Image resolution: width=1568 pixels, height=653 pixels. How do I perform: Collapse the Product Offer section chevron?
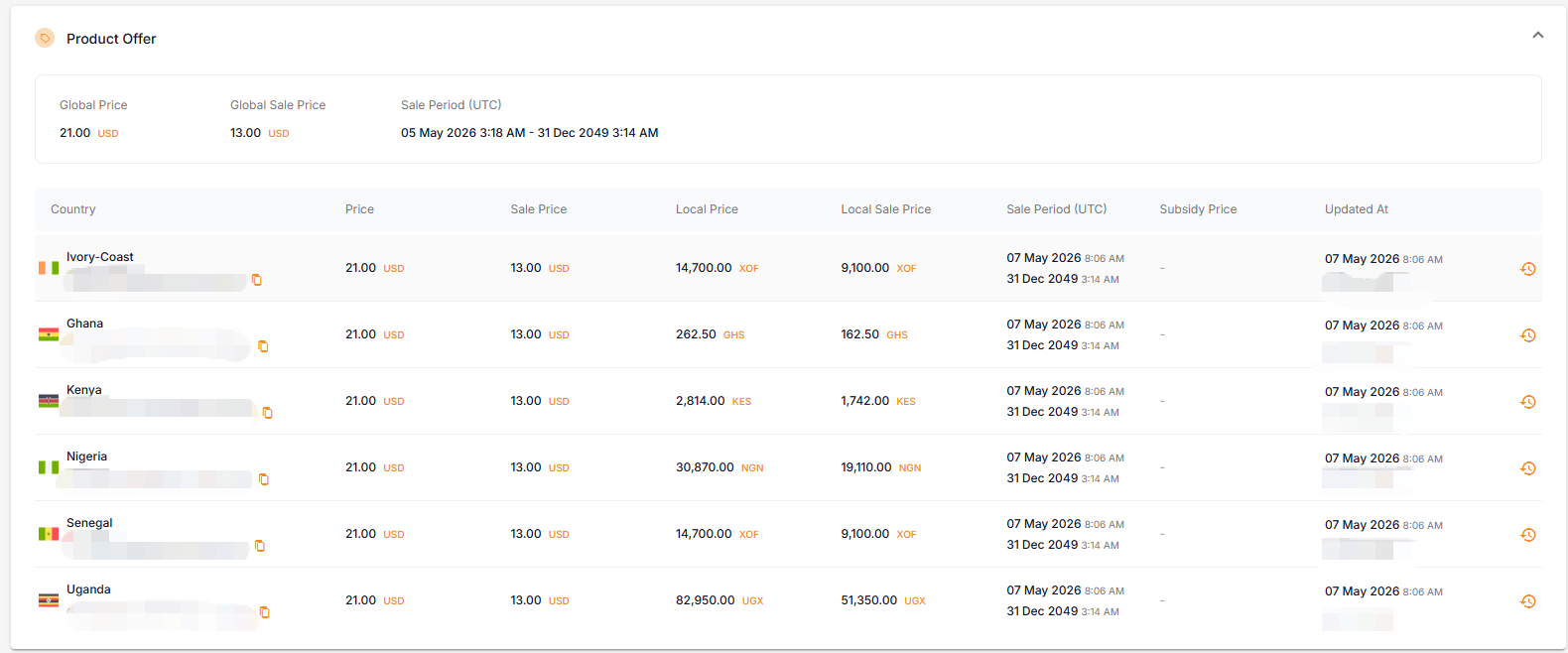pyautogui.click(x=1537, y=35)
